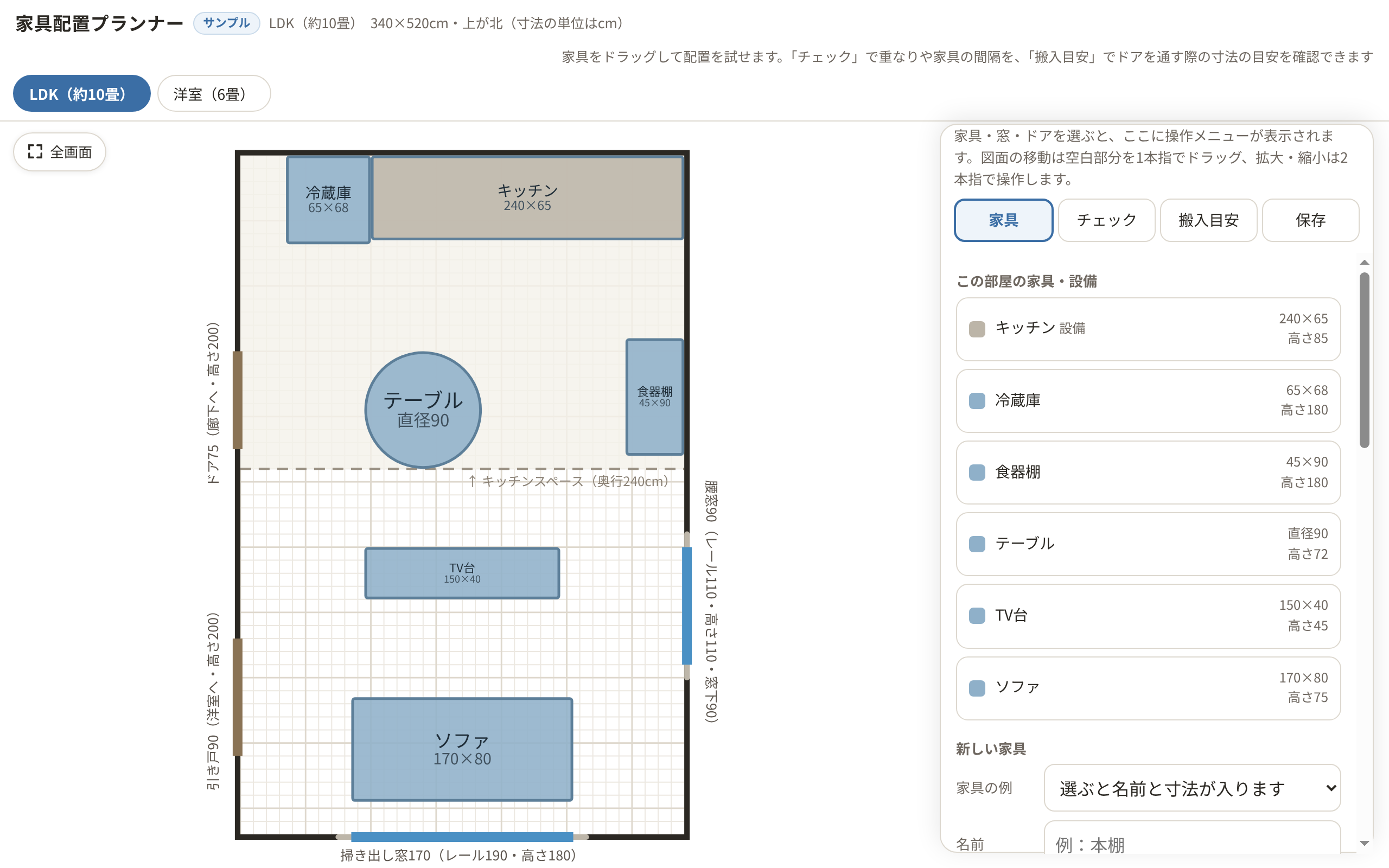Choose 冷蔵庫 in the furniture list
This screenshot has height=868, width=1389.
1148,401
